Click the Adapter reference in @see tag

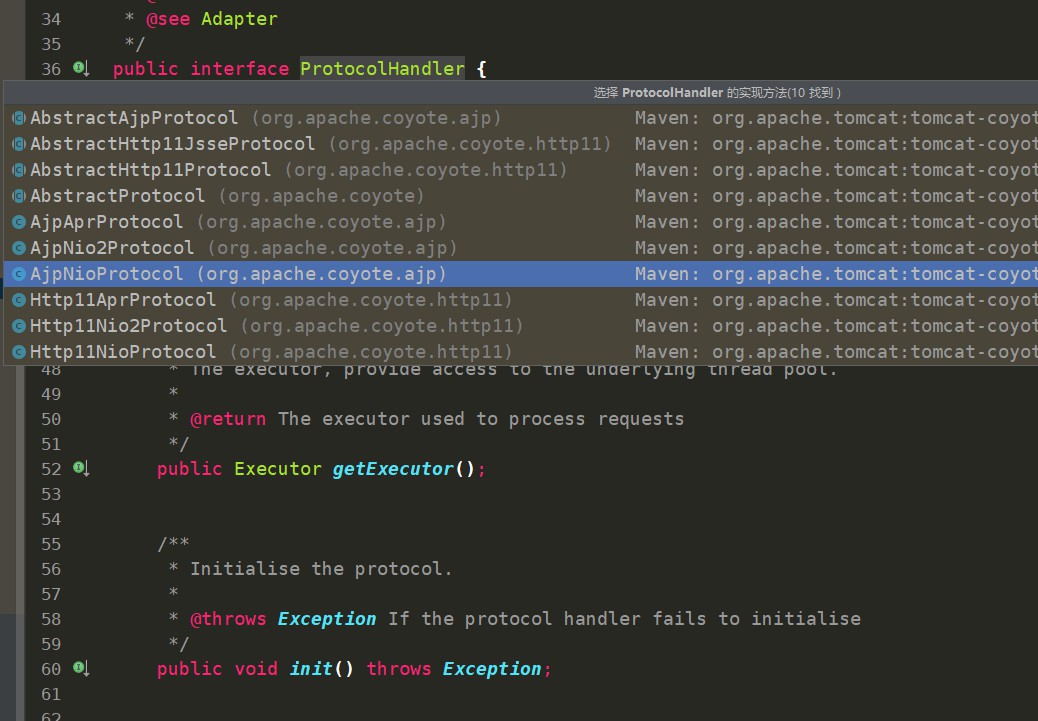click(239, 19)
